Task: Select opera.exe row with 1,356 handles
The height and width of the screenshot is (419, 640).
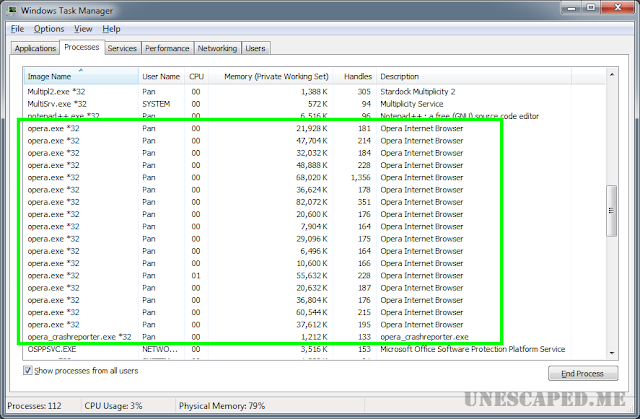Action: click(314, 177)
